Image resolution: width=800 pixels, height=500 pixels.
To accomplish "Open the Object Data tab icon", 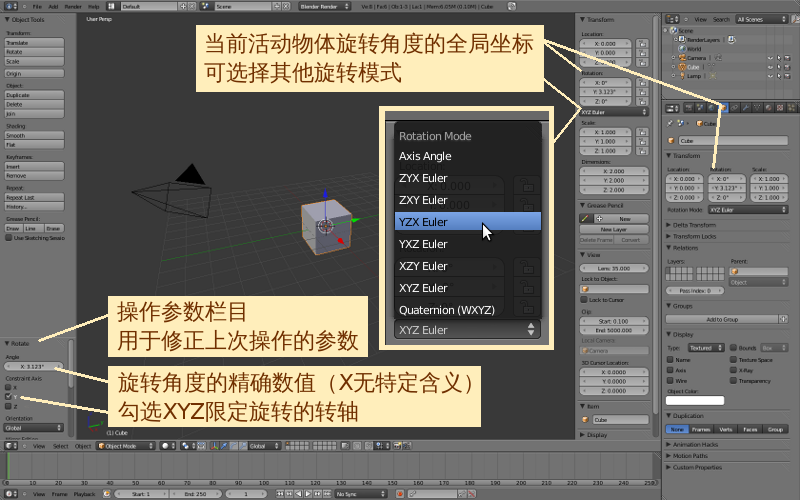I will click(x=757, y=108).
